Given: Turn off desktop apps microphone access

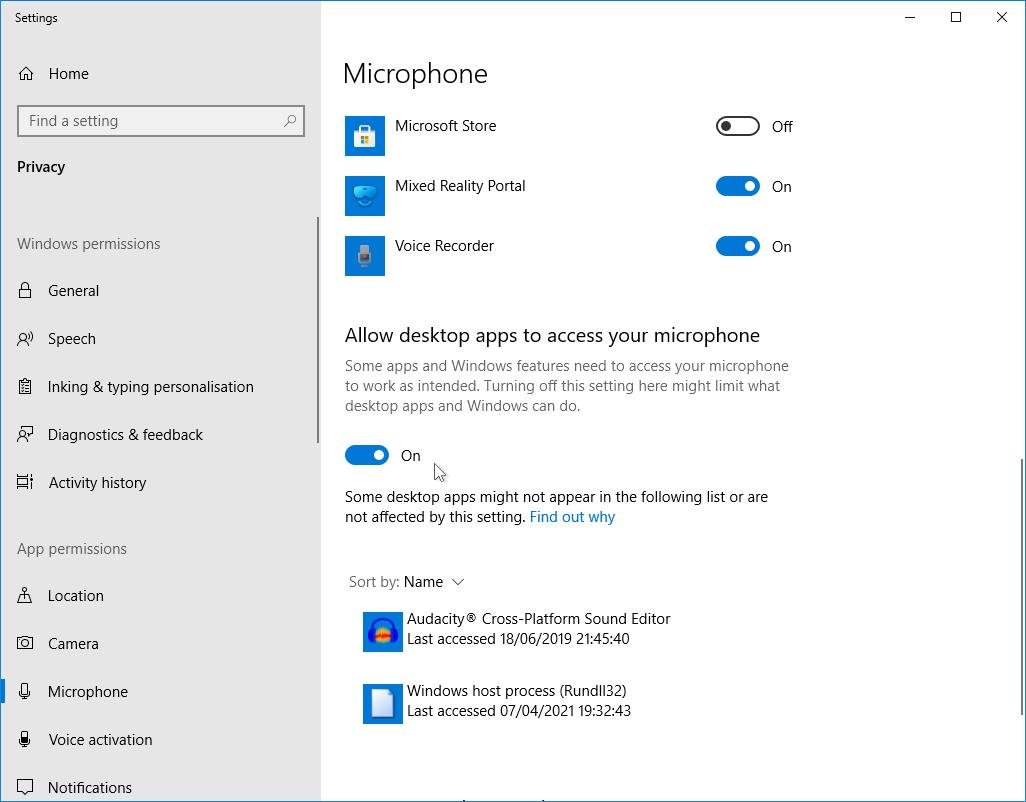Looking at the screenshot, I should 367,456.
